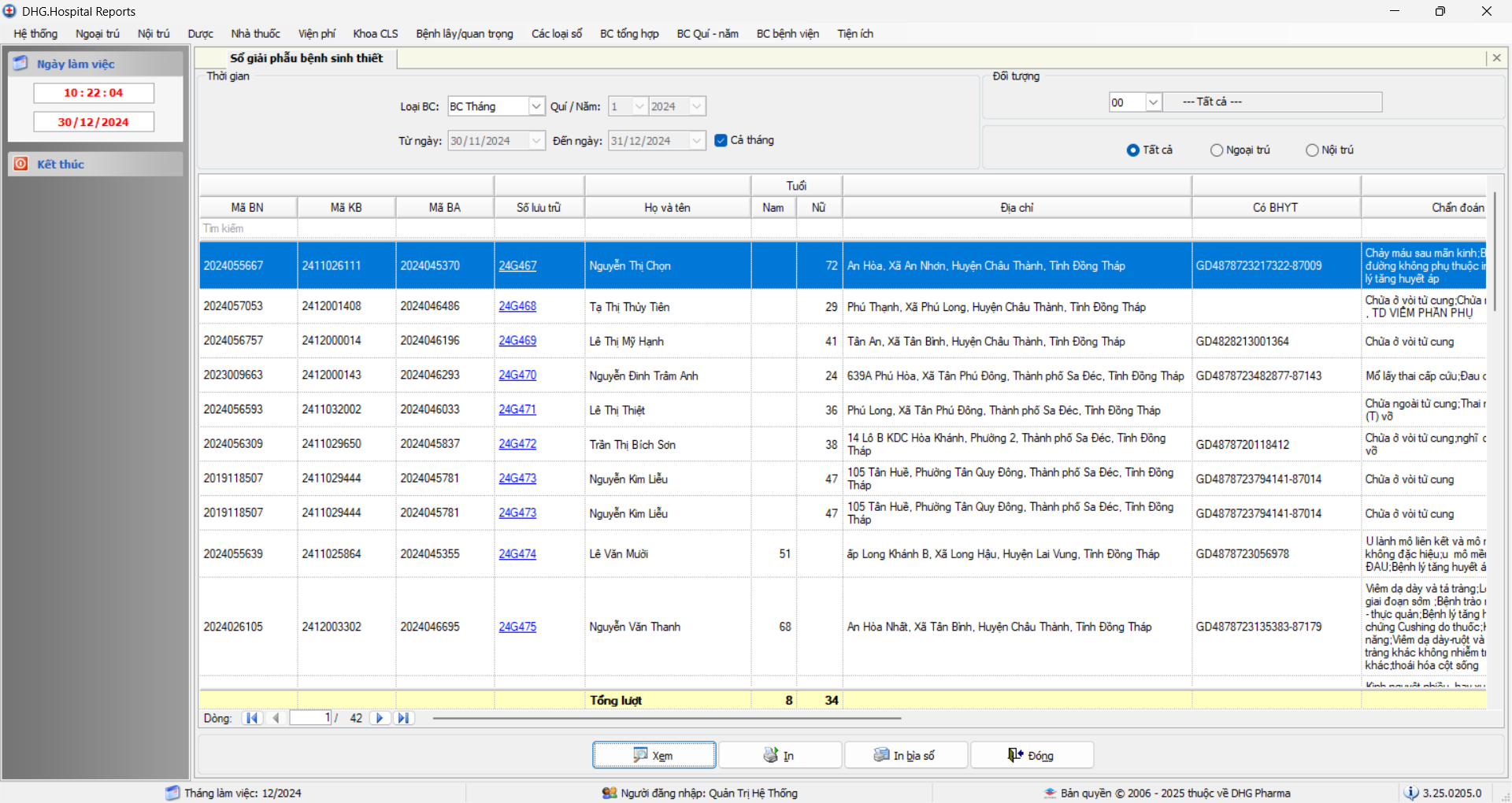Click the In print button
The image size is (1512, 803).
coord(780,755)
